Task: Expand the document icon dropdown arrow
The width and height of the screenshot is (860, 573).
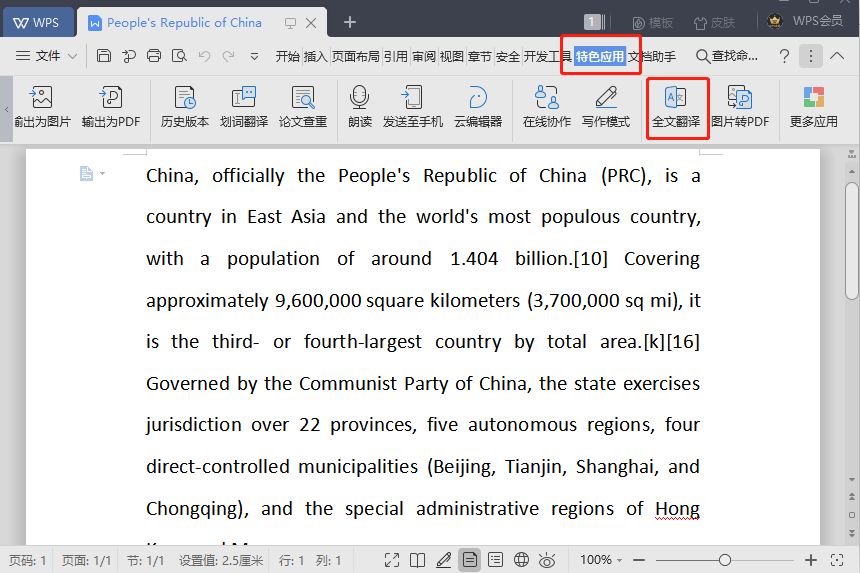Action: tap(103, 173)
